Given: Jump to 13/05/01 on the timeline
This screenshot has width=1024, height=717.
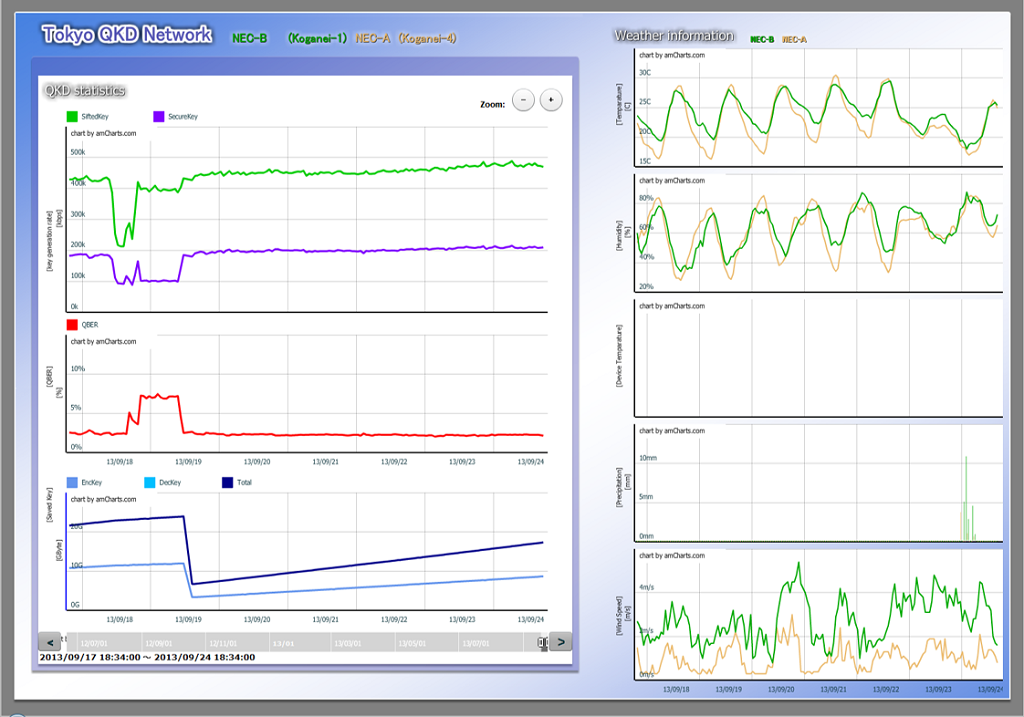Looking at the screenshot, I should (412, 644).
